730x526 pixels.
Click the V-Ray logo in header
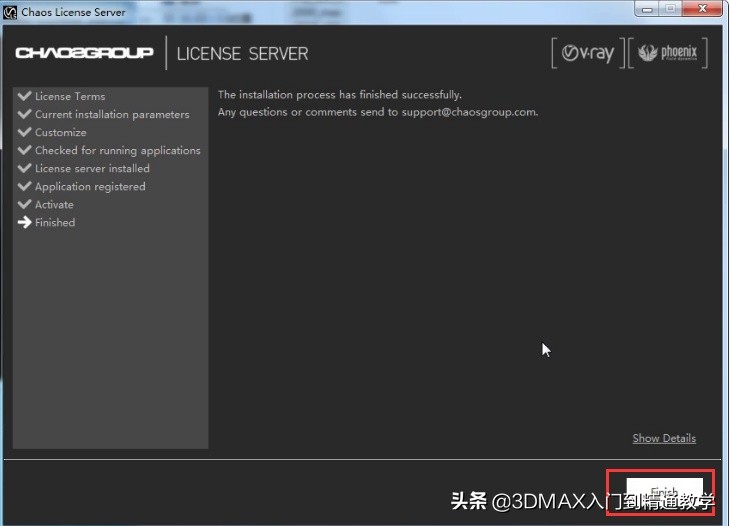tap(588, 53)
